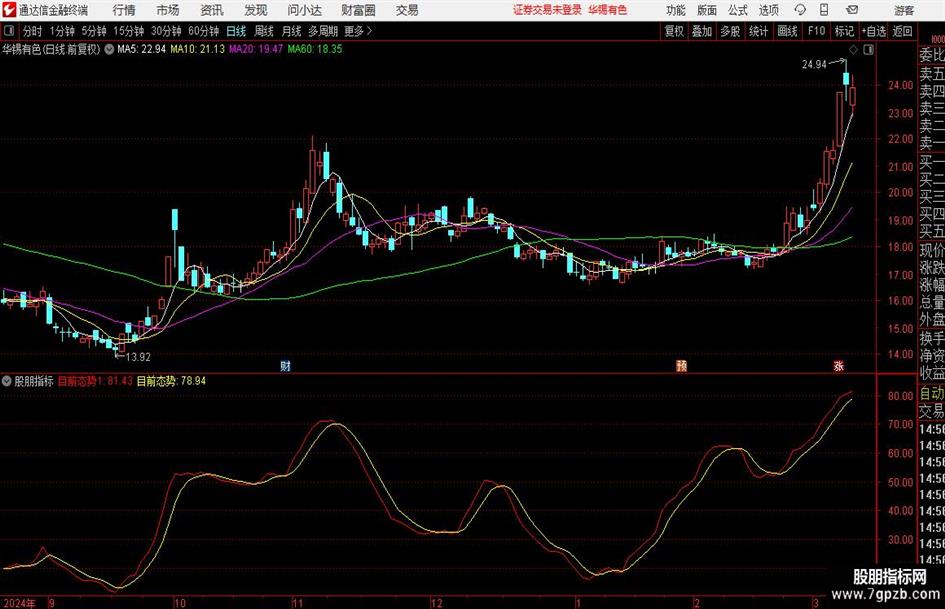Switch to the 1分钟 period tab
This screenshot has height=609, width=945.
[62, 31]
